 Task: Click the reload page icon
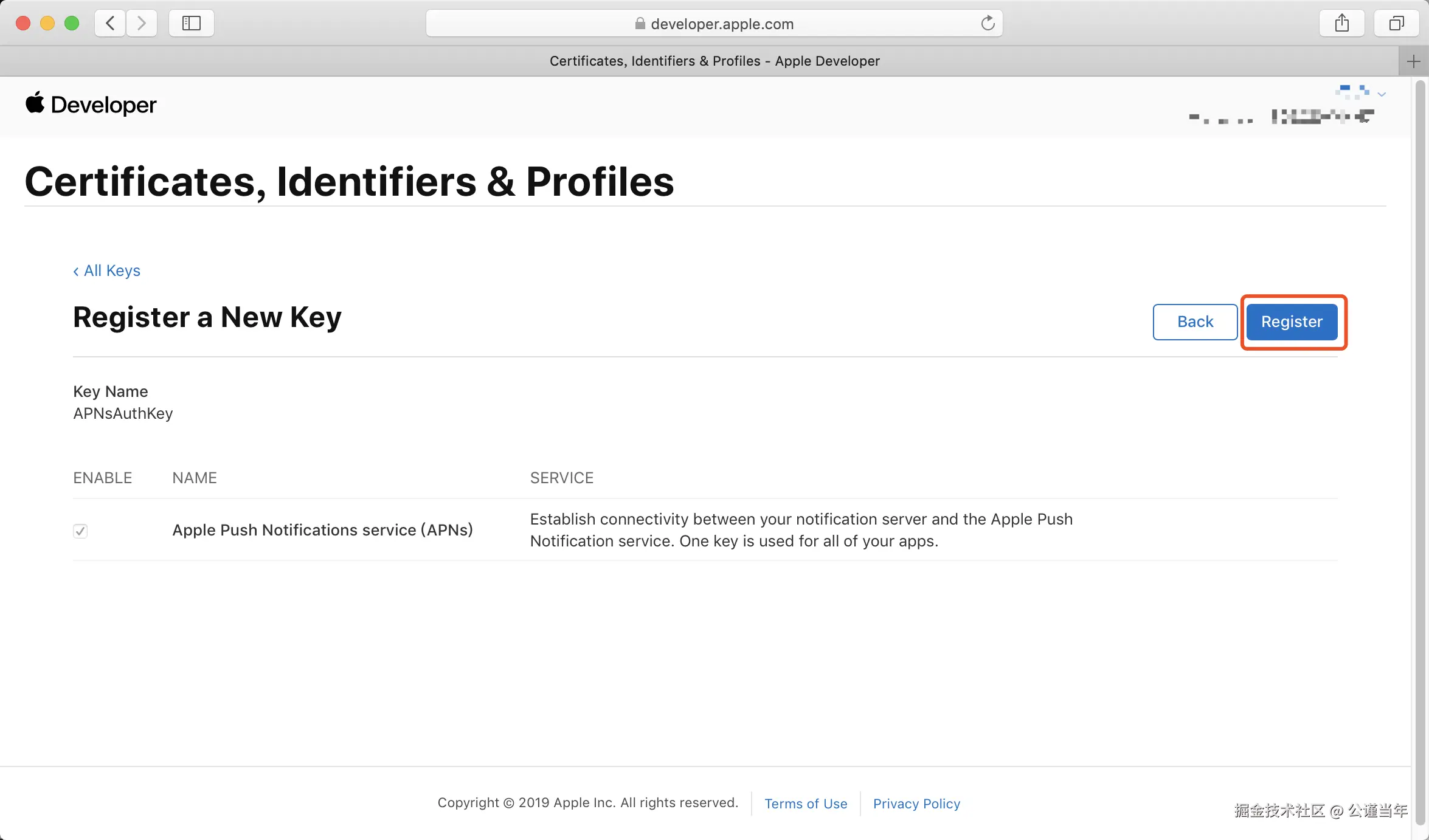point(988,24)
